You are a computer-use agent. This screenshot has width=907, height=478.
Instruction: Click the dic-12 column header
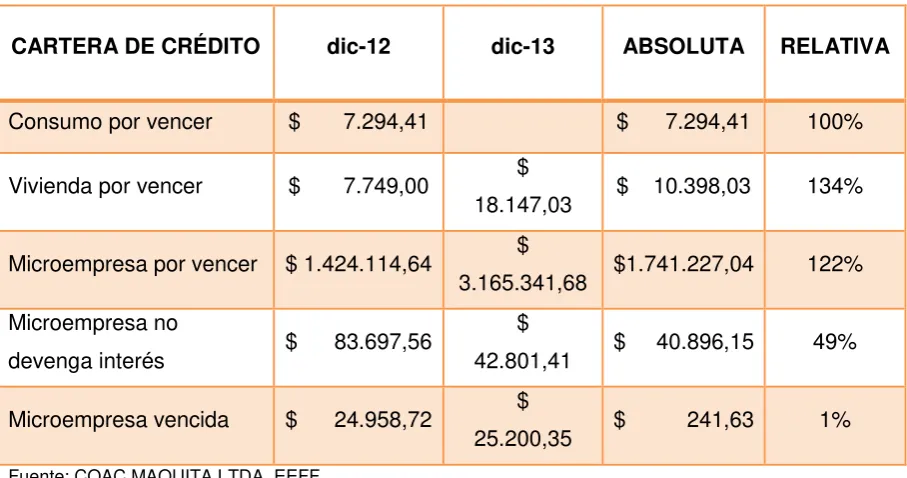tap(359, 46)
